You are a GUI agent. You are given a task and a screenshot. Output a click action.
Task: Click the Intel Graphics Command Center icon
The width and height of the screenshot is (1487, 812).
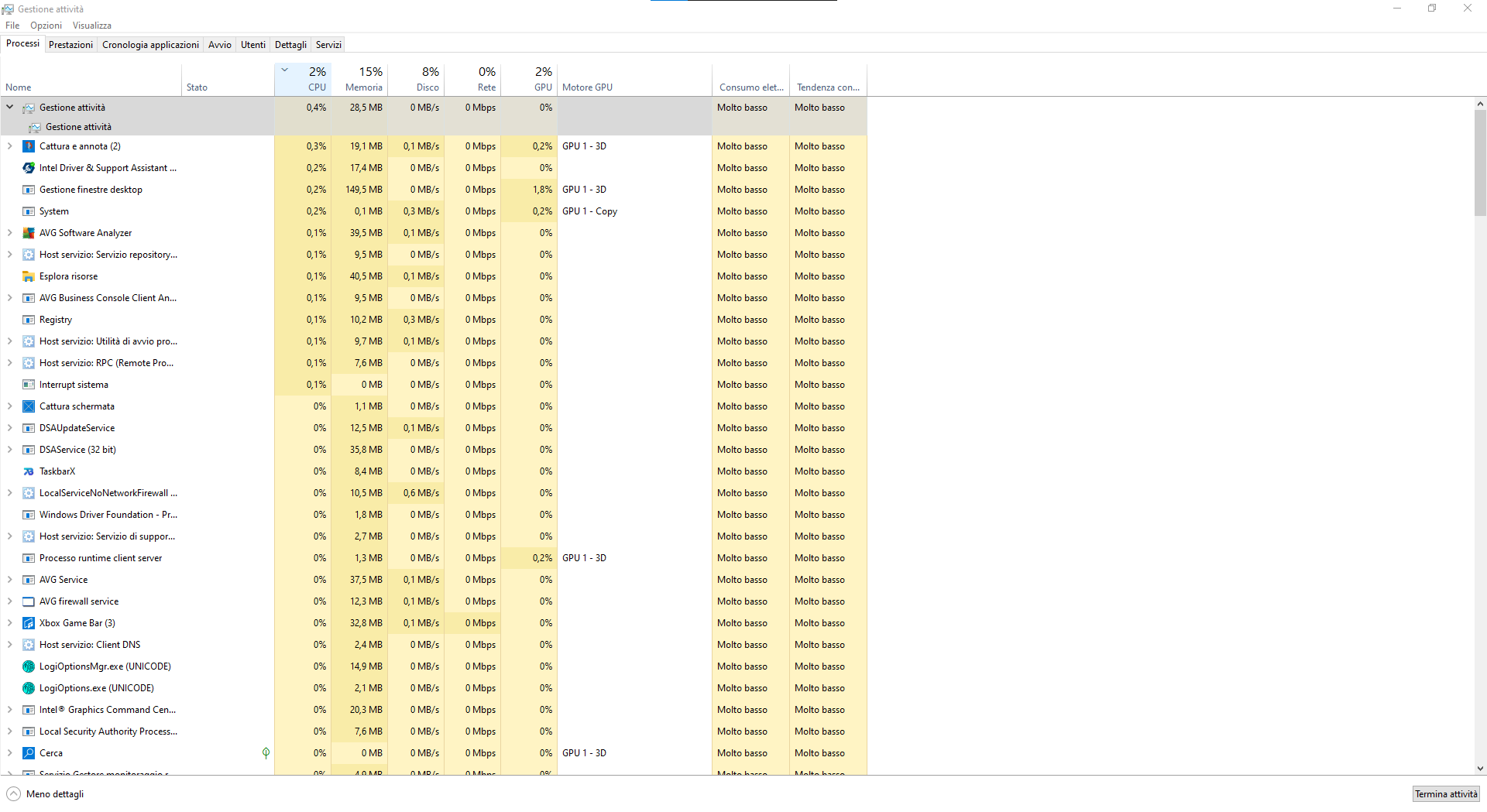coord(29,710)
